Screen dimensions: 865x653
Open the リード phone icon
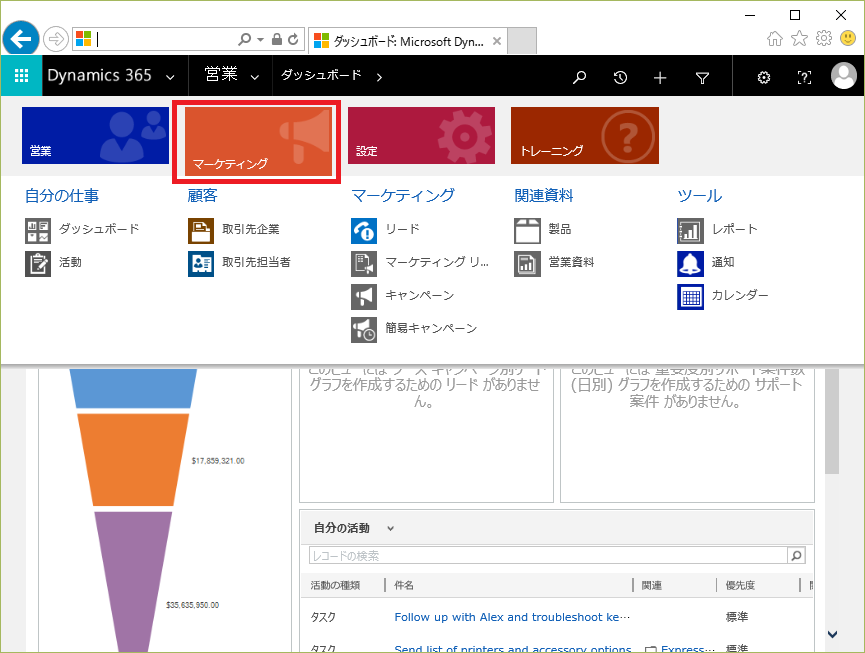coord(364,231)
